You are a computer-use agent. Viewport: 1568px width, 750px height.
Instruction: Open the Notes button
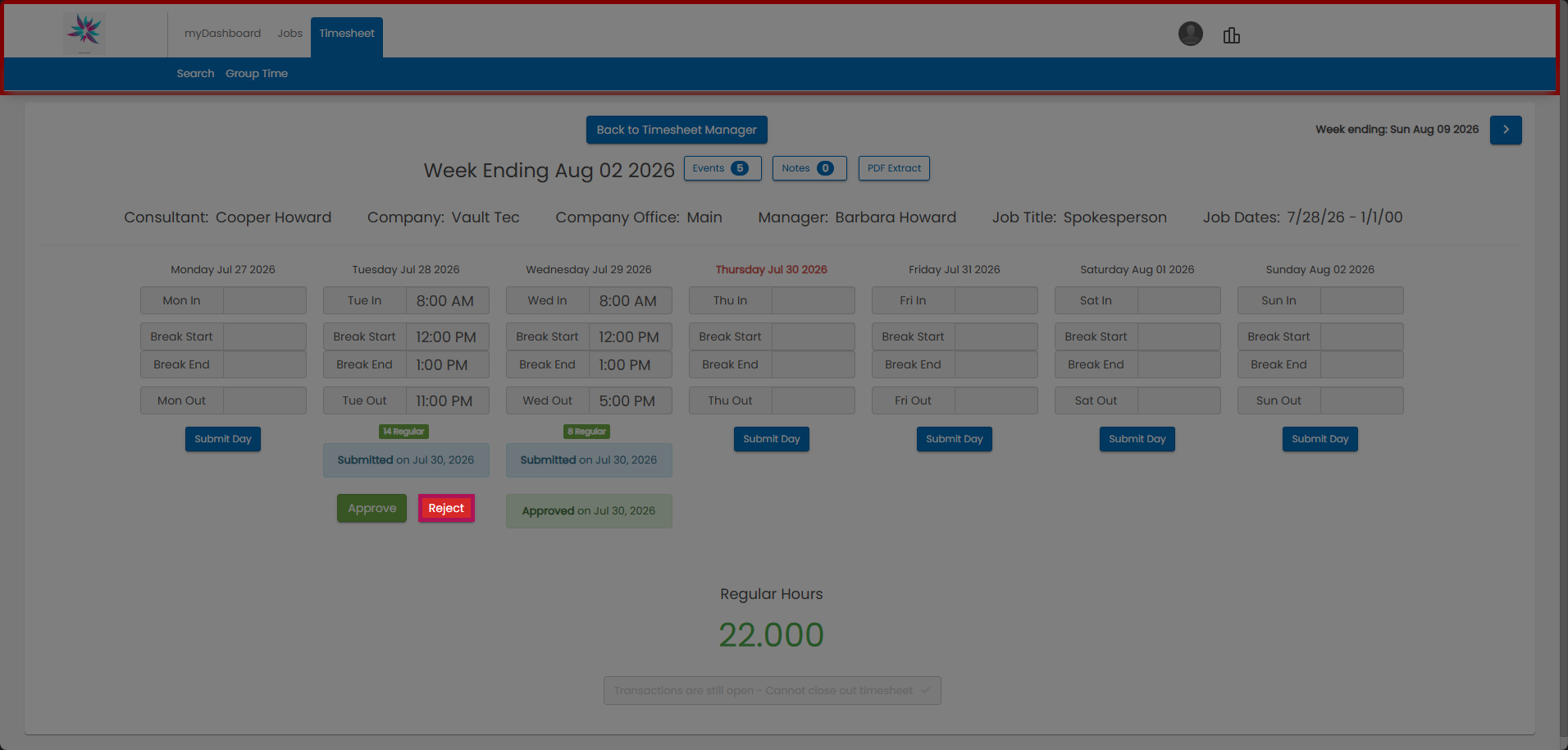[x=809, y=168]
